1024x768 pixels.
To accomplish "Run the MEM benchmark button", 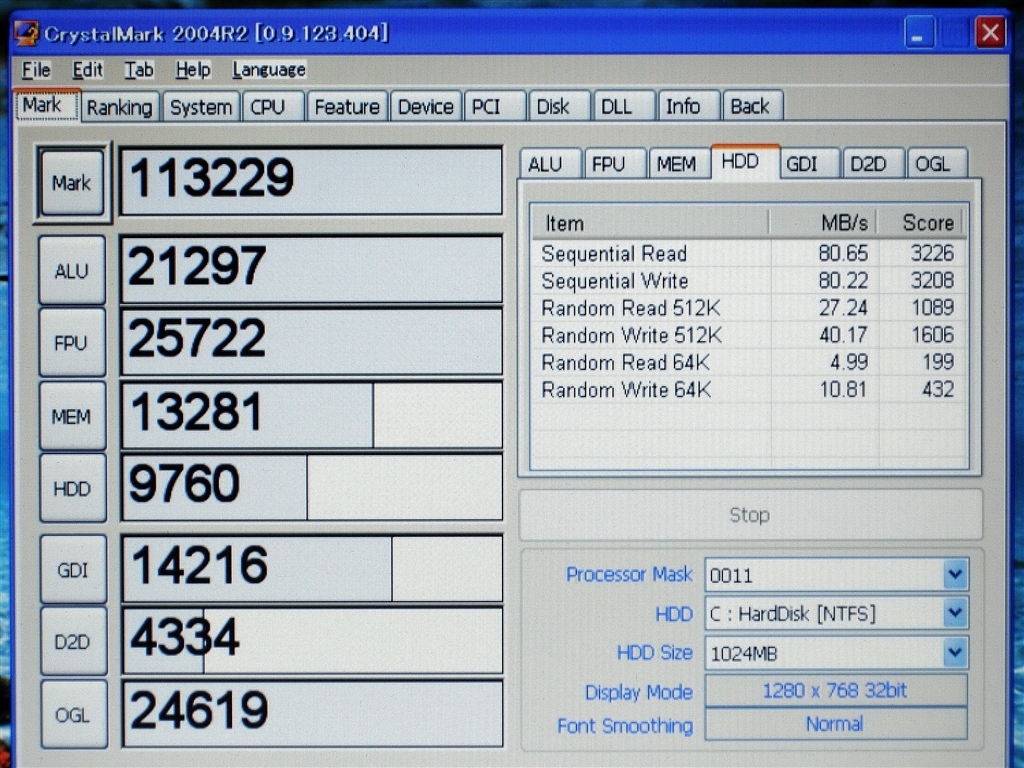I will coord(72,416).
